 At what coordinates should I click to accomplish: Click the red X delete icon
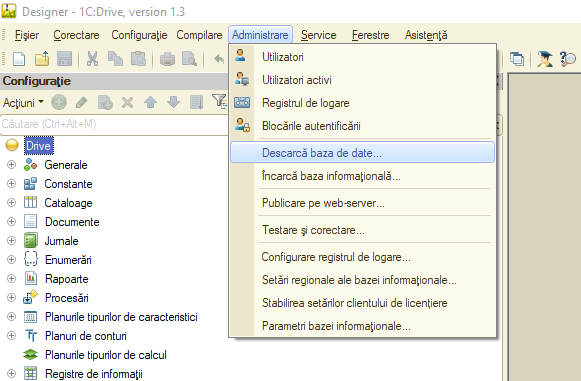(x=127, y=102)
